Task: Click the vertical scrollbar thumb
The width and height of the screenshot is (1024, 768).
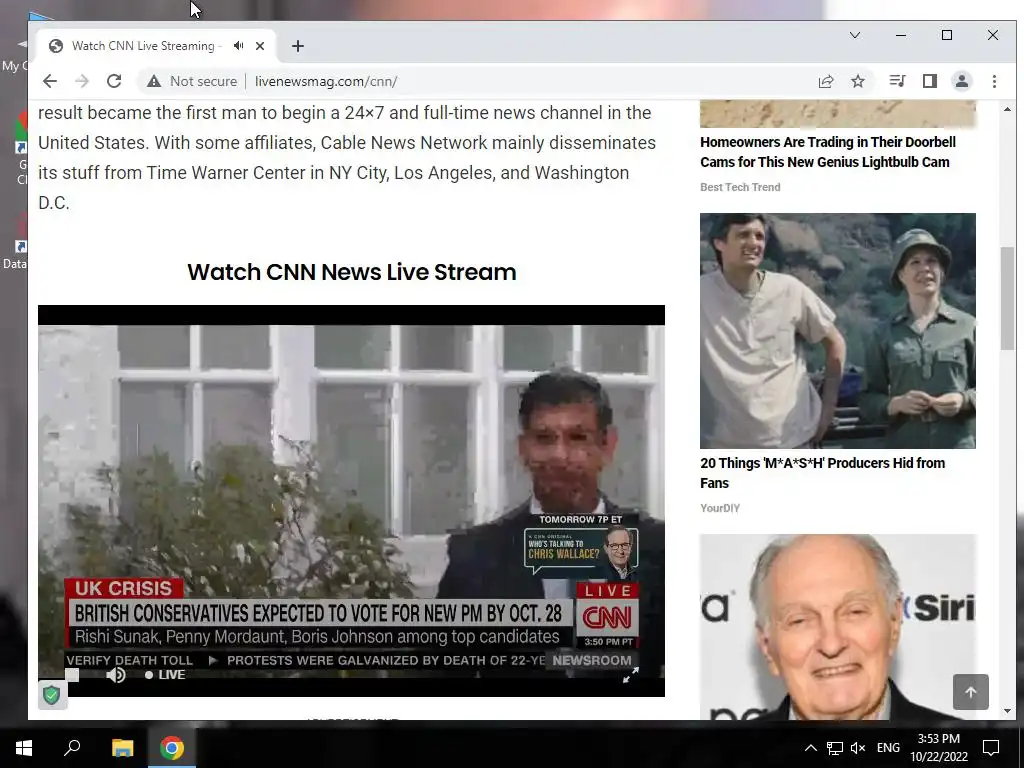Action: click(1007, 298)
